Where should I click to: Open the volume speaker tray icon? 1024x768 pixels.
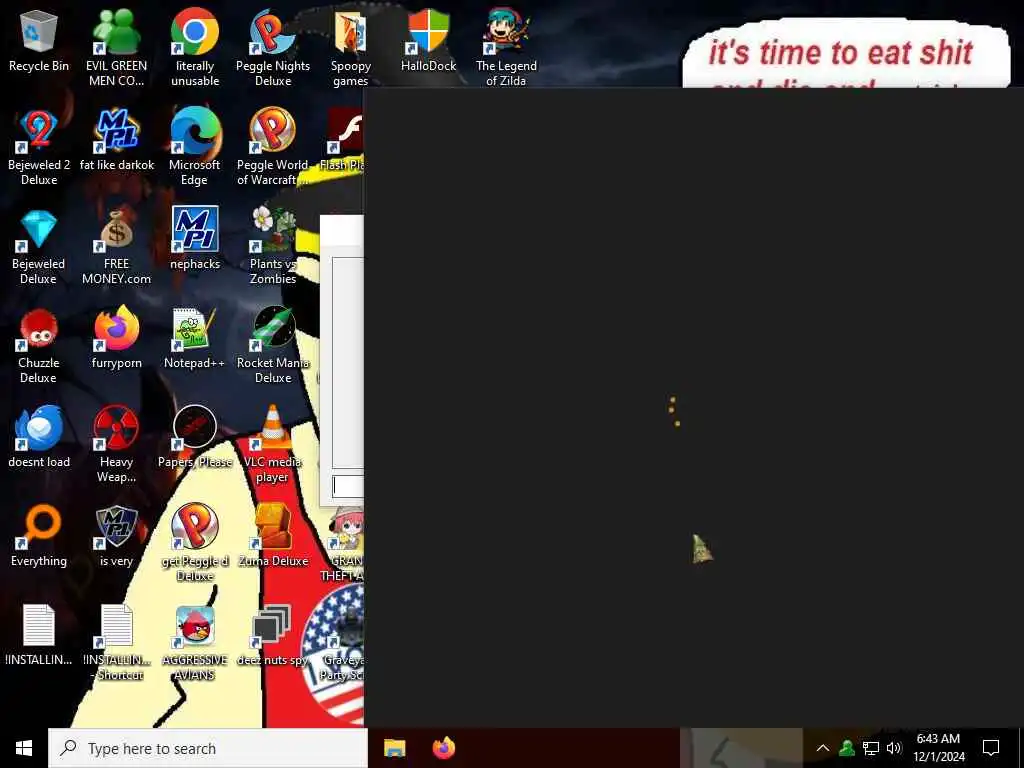pos(894,748)
